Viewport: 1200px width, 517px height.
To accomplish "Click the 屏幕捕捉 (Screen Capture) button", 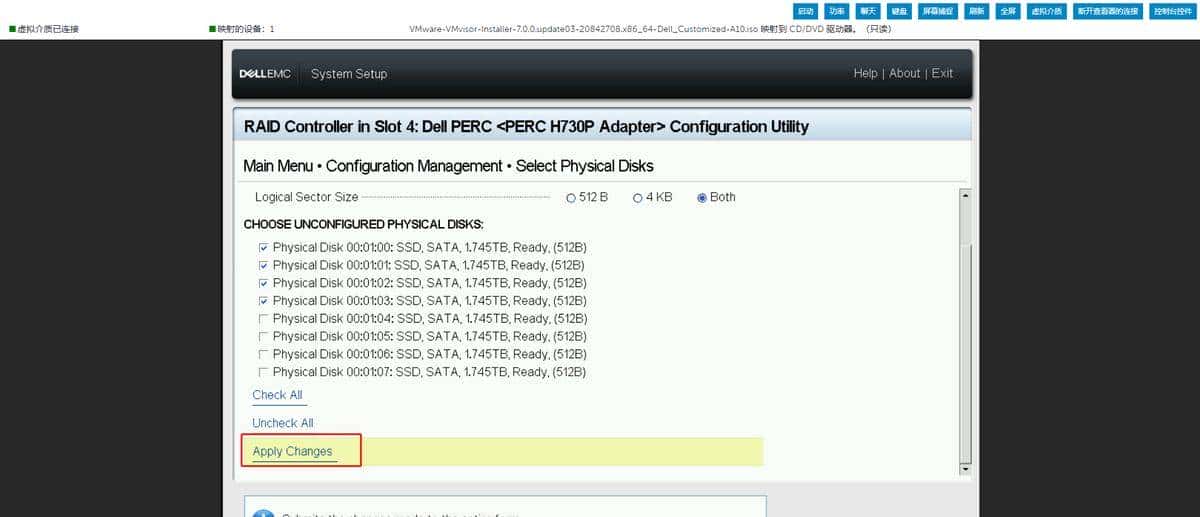I will tap(939, 11).
